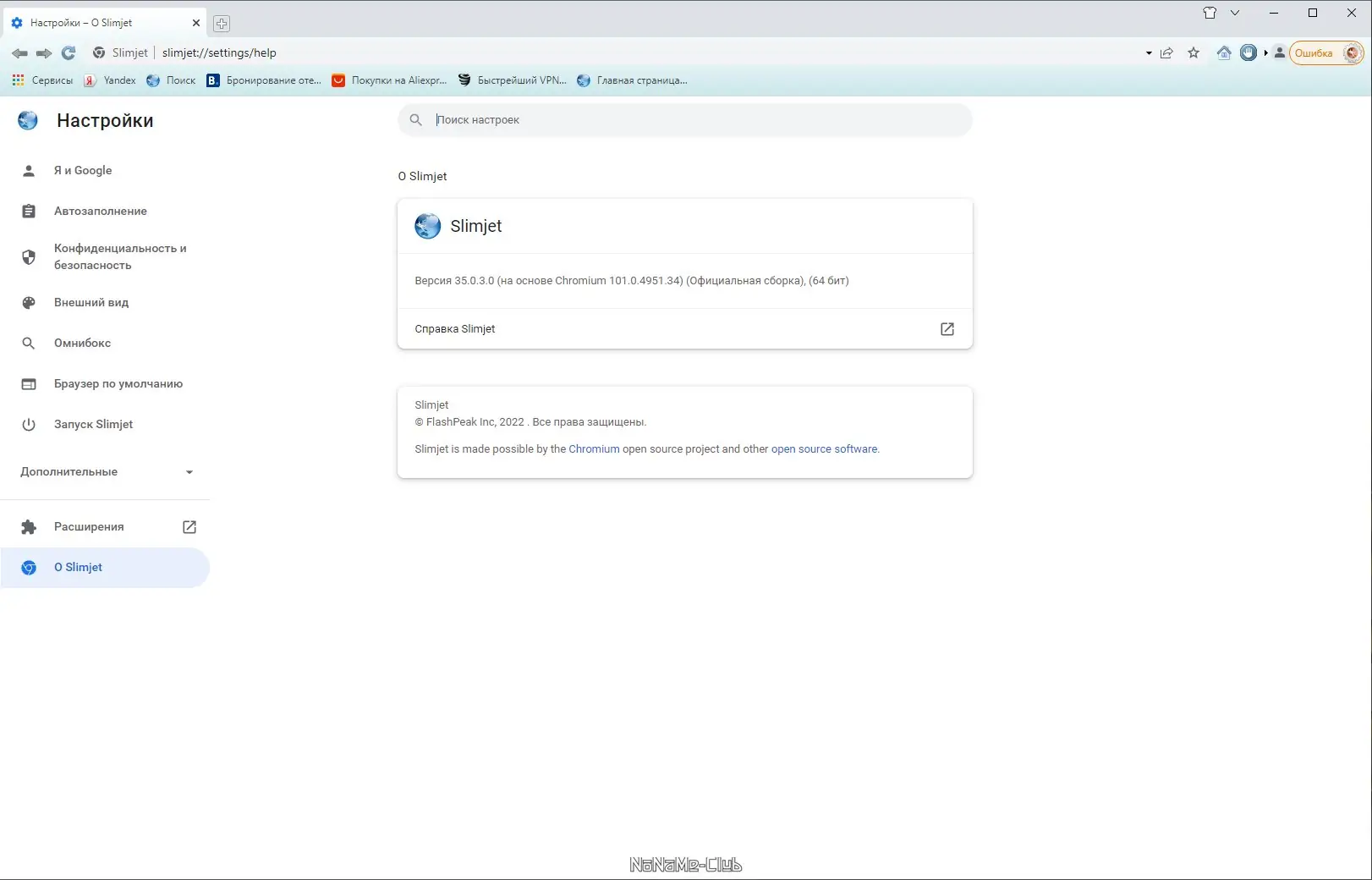Click the Slimjet globe logo in the about card
The image size is (1372, 880).
(427, 226)
